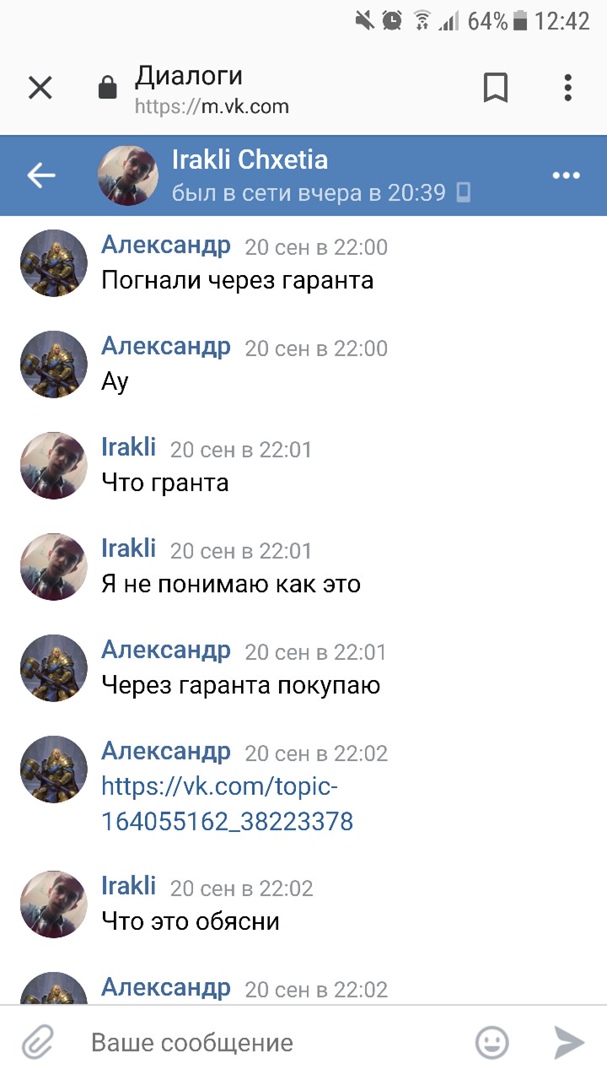Open the three-dot chat options menu
The image size is (607, 1080).
click(x=566, y=176)
